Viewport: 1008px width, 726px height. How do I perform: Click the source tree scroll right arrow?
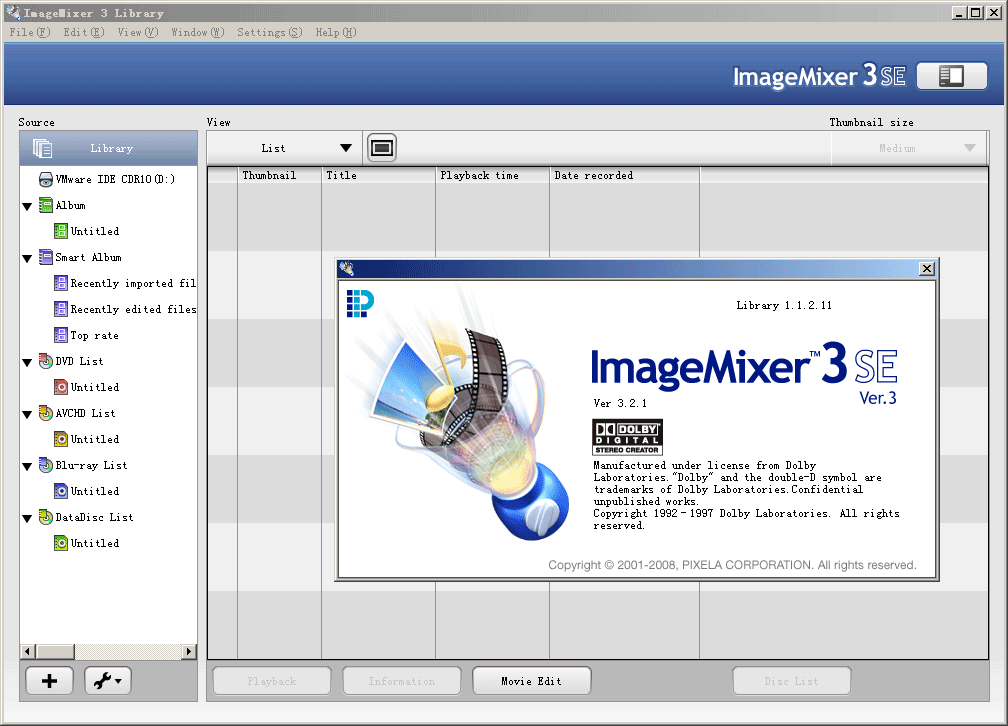coord(188,651)
